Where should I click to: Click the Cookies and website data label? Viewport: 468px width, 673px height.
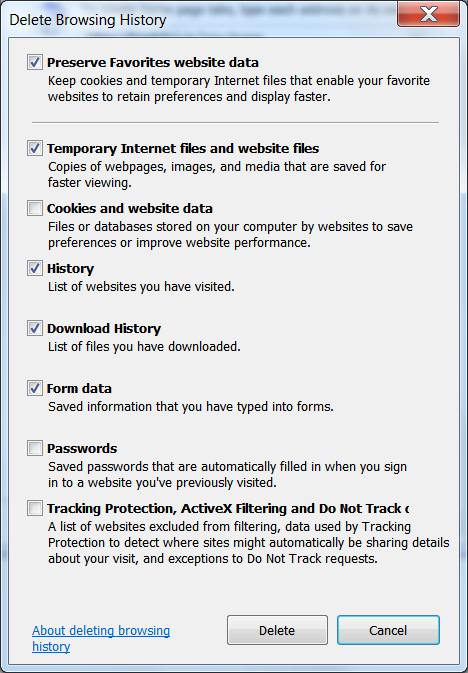[130, 209]
